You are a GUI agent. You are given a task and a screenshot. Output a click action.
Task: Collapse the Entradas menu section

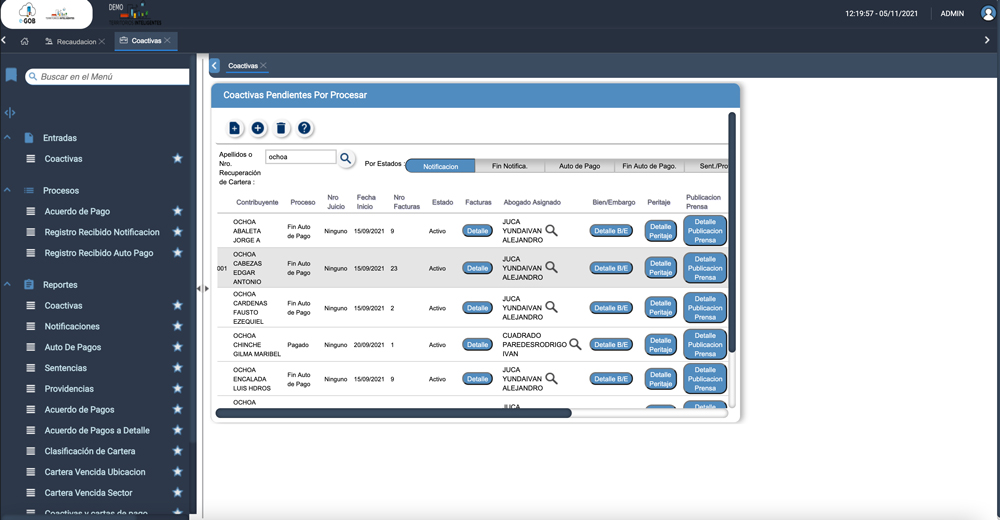[x=7, y=138]
